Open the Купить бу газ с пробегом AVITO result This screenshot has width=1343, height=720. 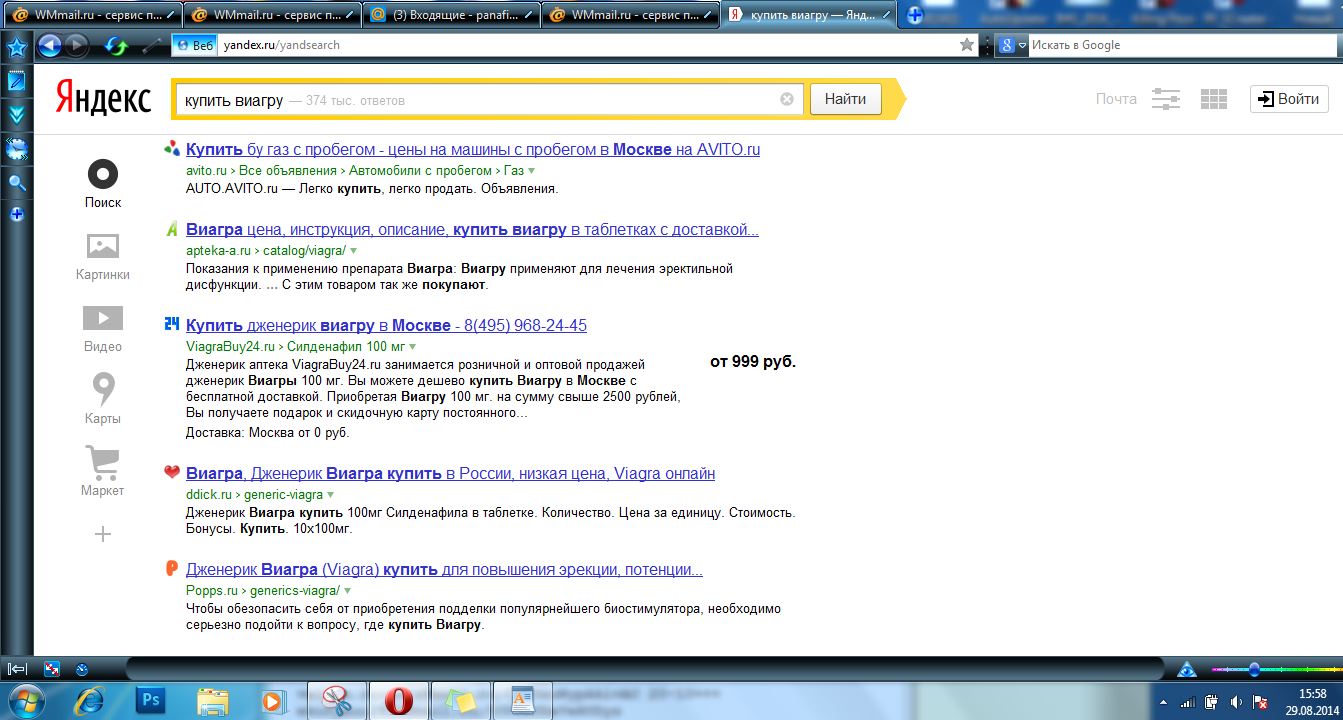[x=473, y=150]
